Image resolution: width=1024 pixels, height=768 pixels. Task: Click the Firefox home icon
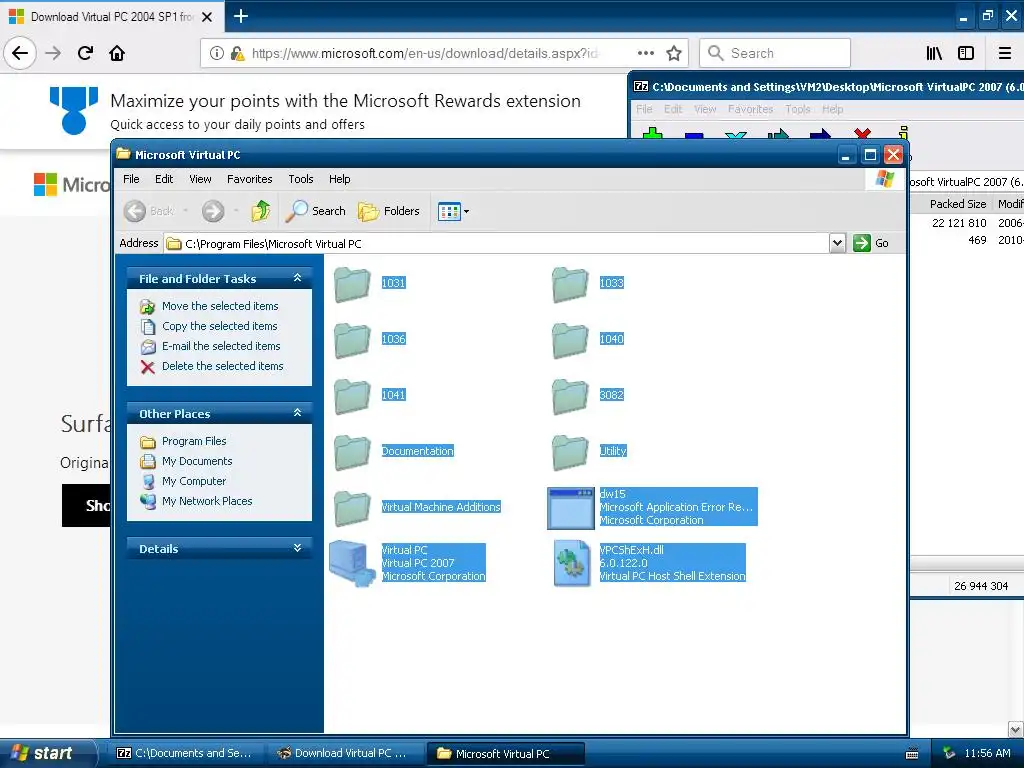pos(117,53)
